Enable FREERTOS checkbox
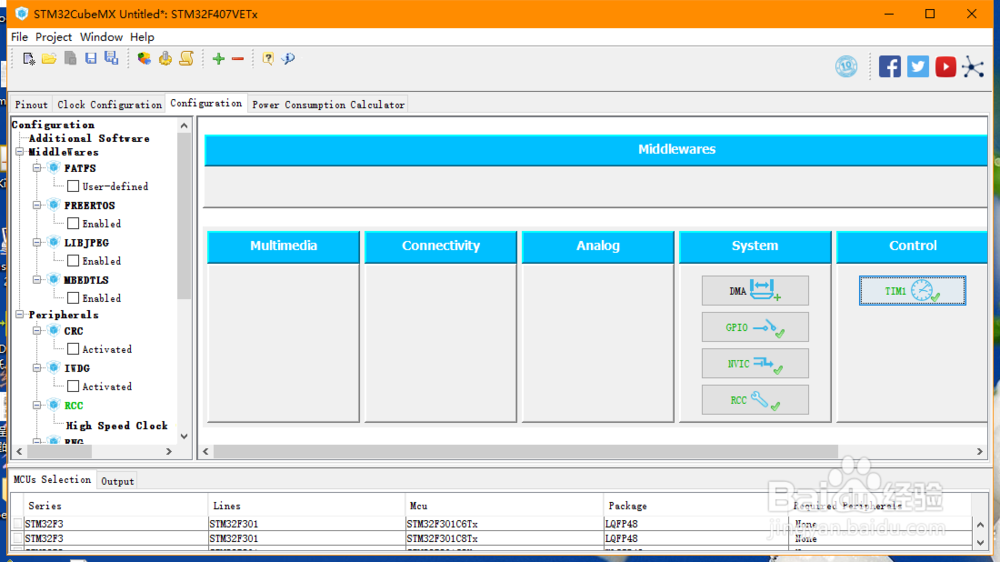Image resolution: width=1000 pixels, height=562 pixels. point(73,223)
